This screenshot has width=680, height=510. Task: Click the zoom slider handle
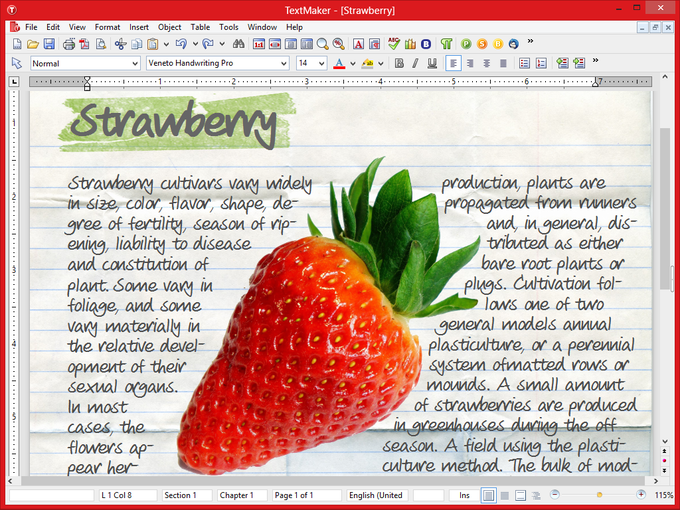tap(599, 494)
